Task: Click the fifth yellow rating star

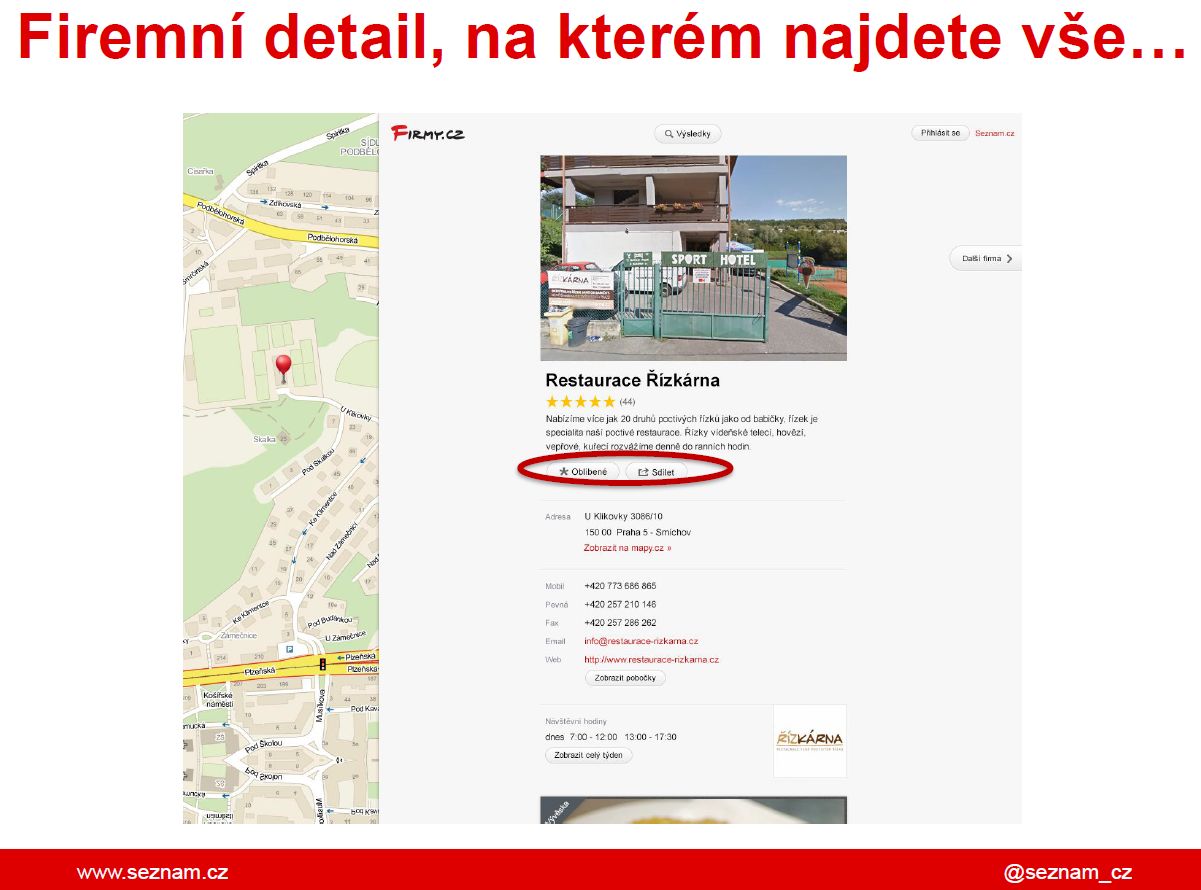Action: 609,399
